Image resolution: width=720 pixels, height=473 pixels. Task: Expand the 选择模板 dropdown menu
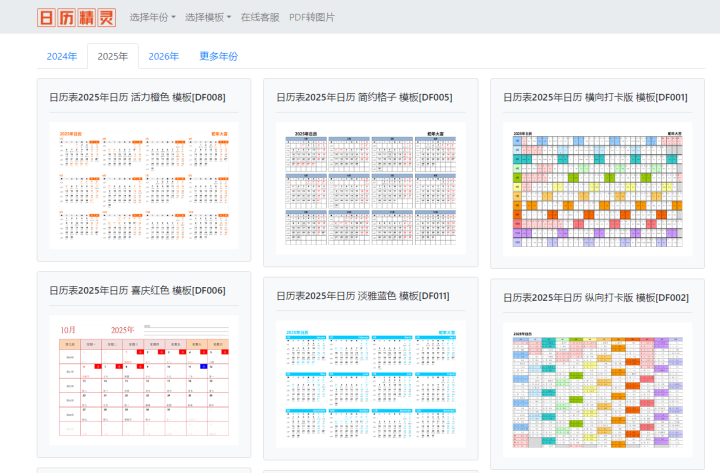pyautogui.click(x=208, y=17)
